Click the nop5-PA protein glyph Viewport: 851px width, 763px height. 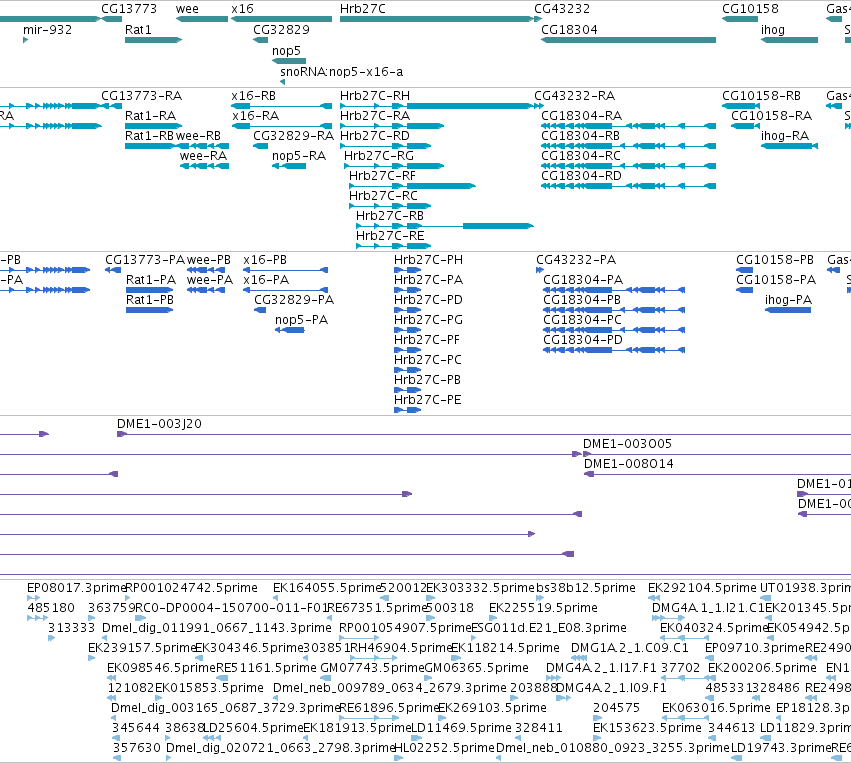pos(290,330)
